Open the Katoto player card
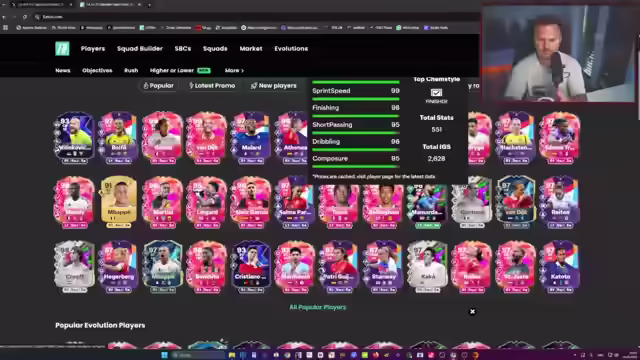This screenshot has width=640, height=360. pos(560,267)
